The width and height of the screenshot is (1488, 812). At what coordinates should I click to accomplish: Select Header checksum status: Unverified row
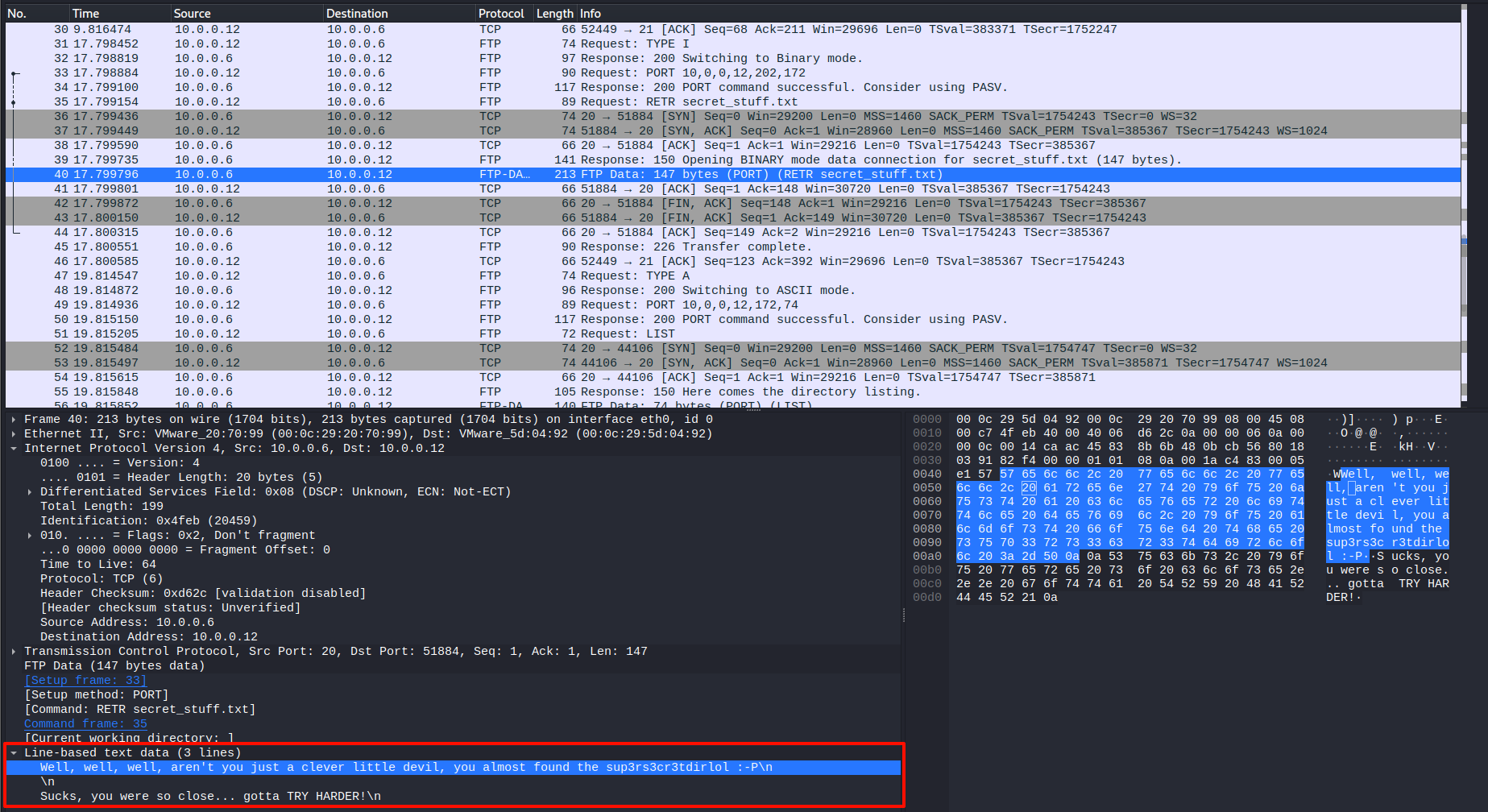click(453, 608)
